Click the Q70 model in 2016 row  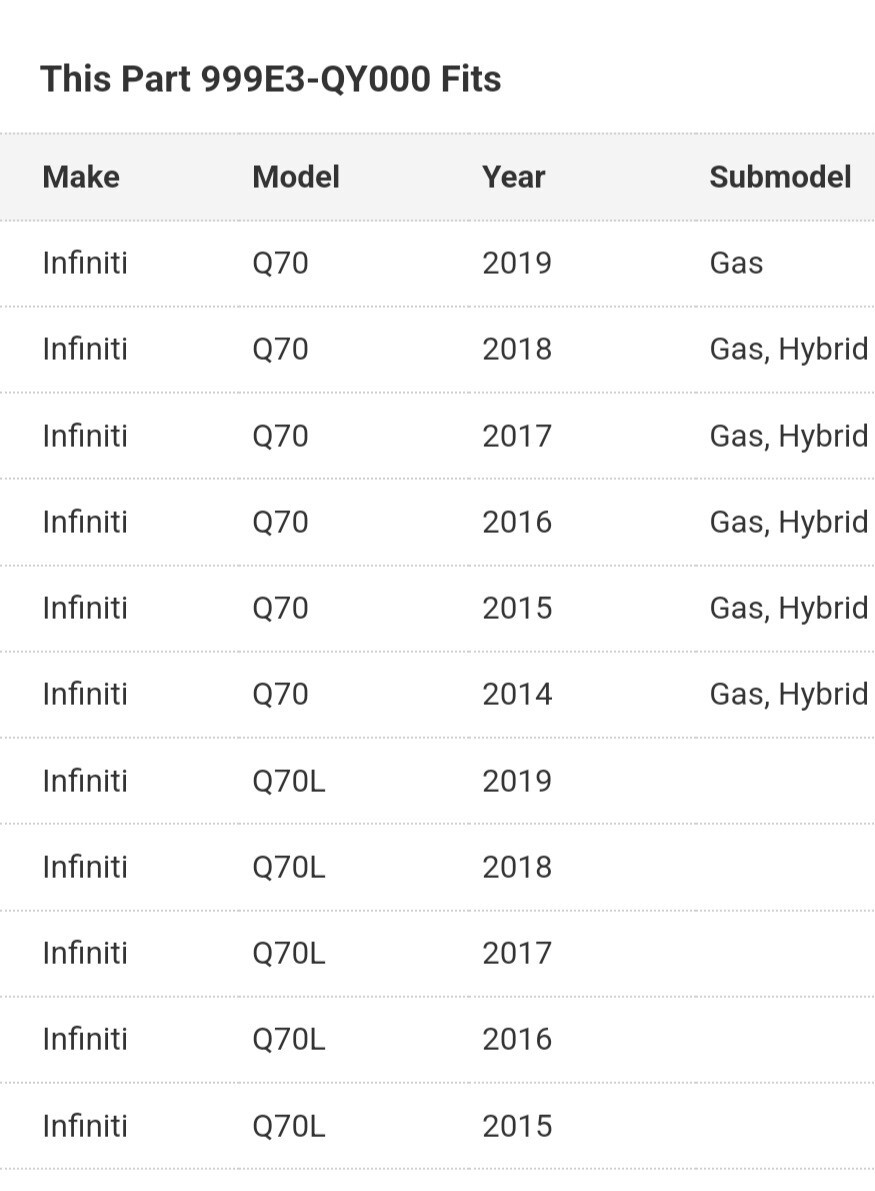click(x=280, y=523)
